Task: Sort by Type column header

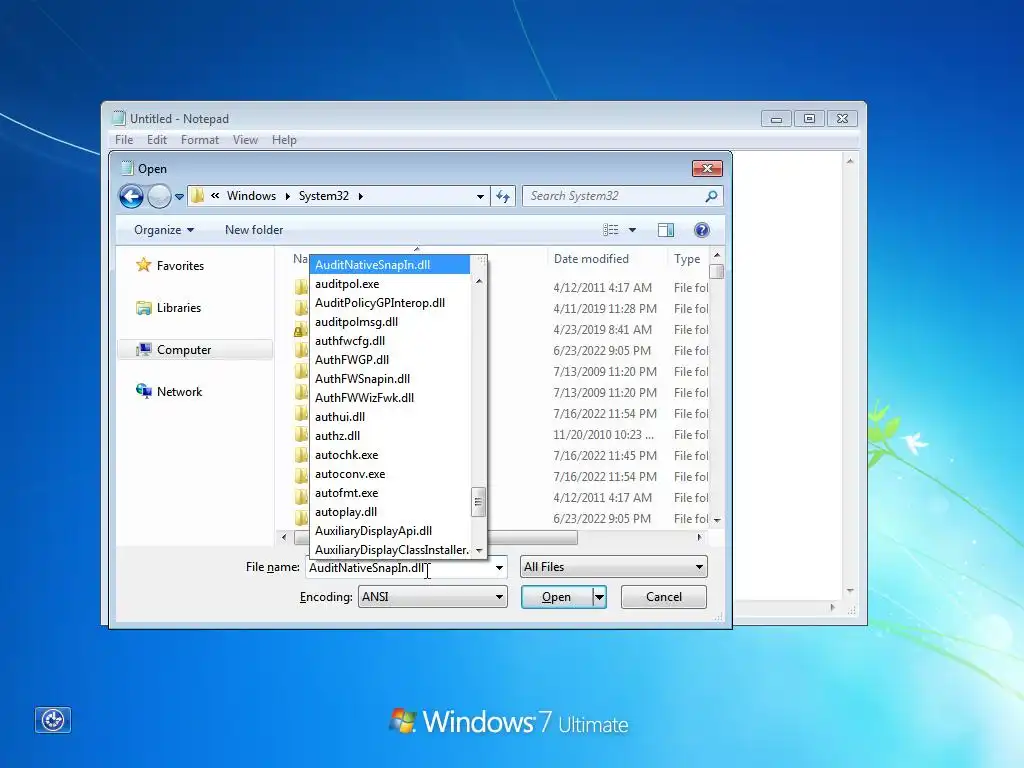Action: [x=687, y=259]
